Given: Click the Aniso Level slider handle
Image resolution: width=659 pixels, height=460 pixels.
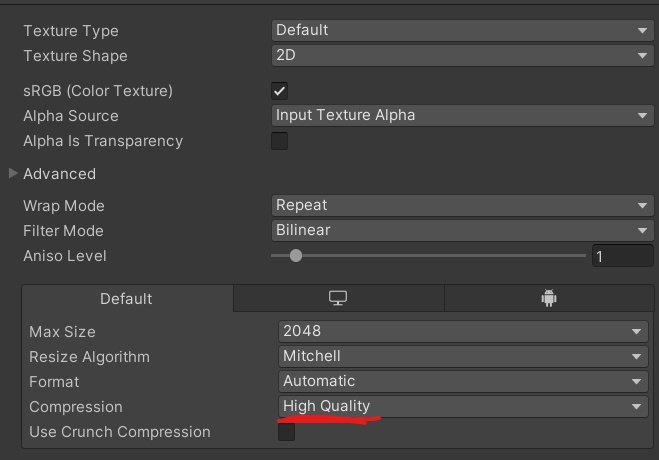Looking at the screenshot, I should [295, 256].
